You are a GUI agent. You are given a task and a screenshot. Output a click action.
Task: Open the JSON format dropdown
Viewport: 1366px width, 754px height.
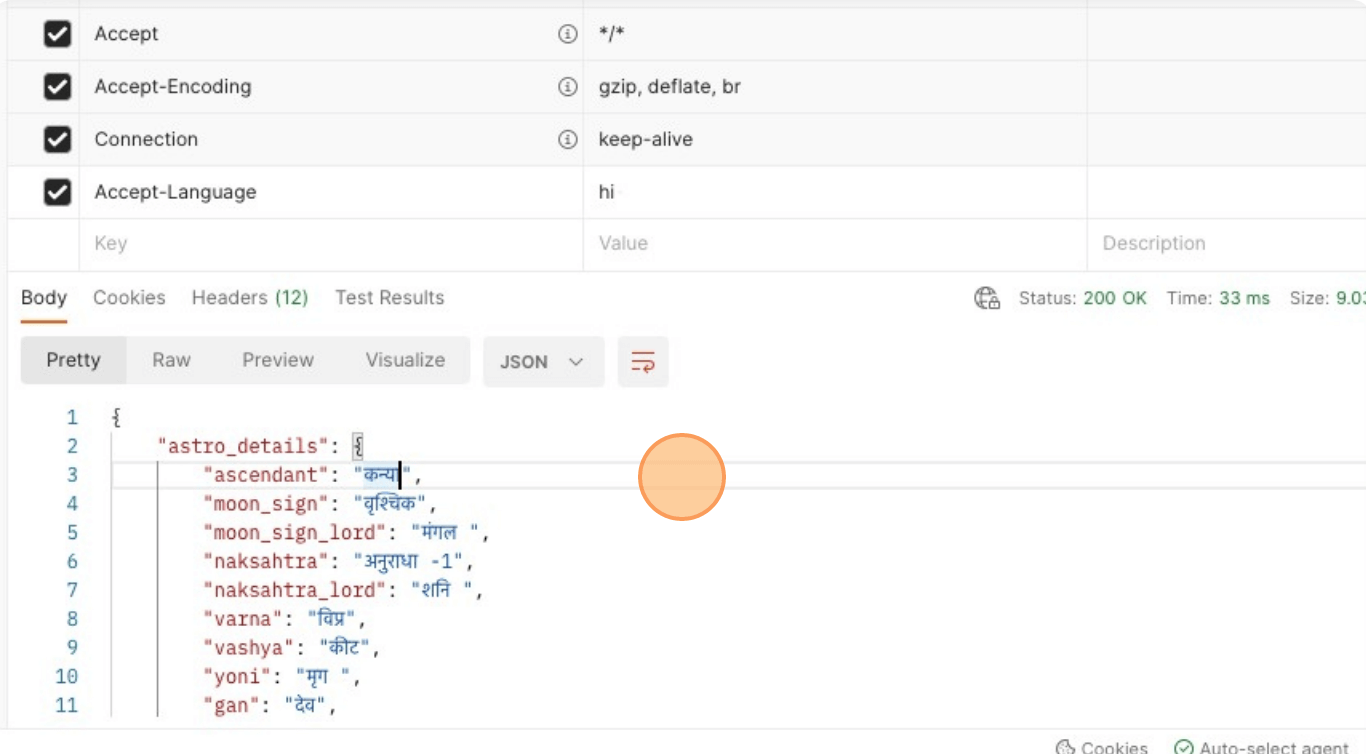[x=543, y=362]
